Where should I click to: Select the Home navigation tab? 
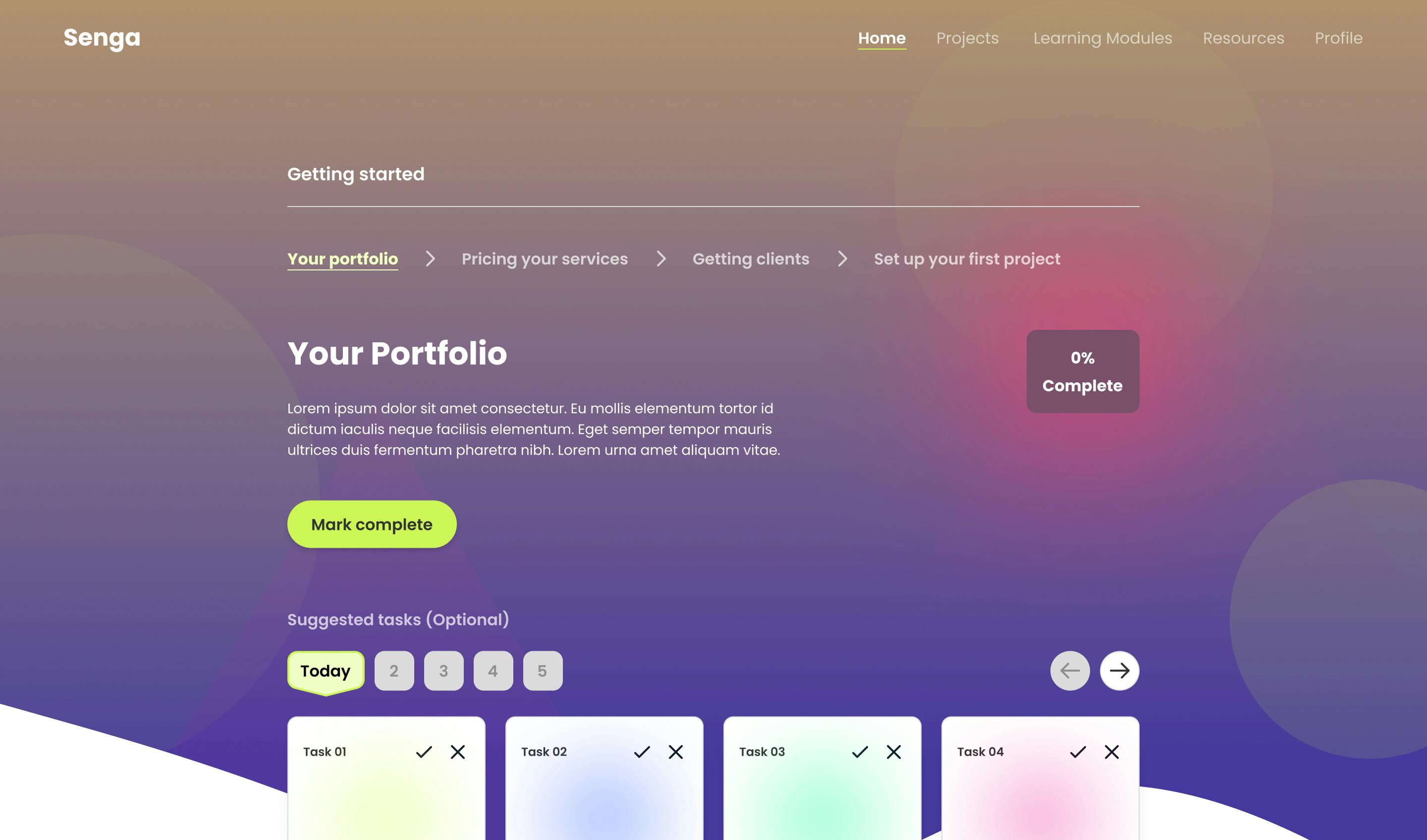882,38
